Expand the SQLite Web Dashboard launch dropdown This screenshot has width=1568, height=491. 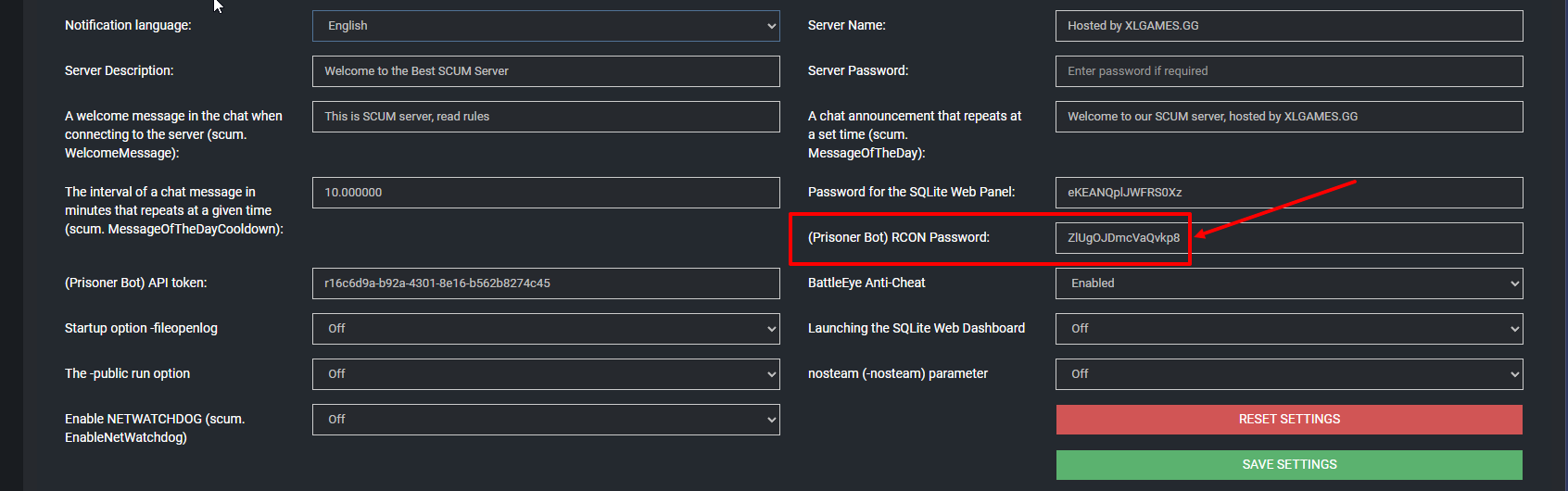pos(1288,329)
